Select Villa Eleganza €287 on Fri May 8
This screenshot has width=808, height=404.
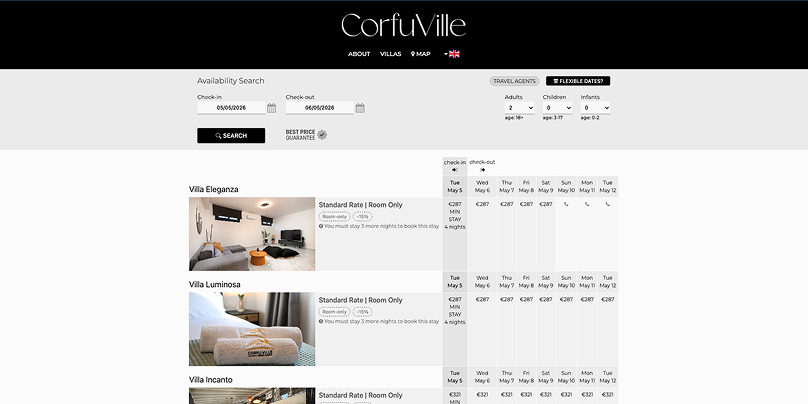(526, 204)
